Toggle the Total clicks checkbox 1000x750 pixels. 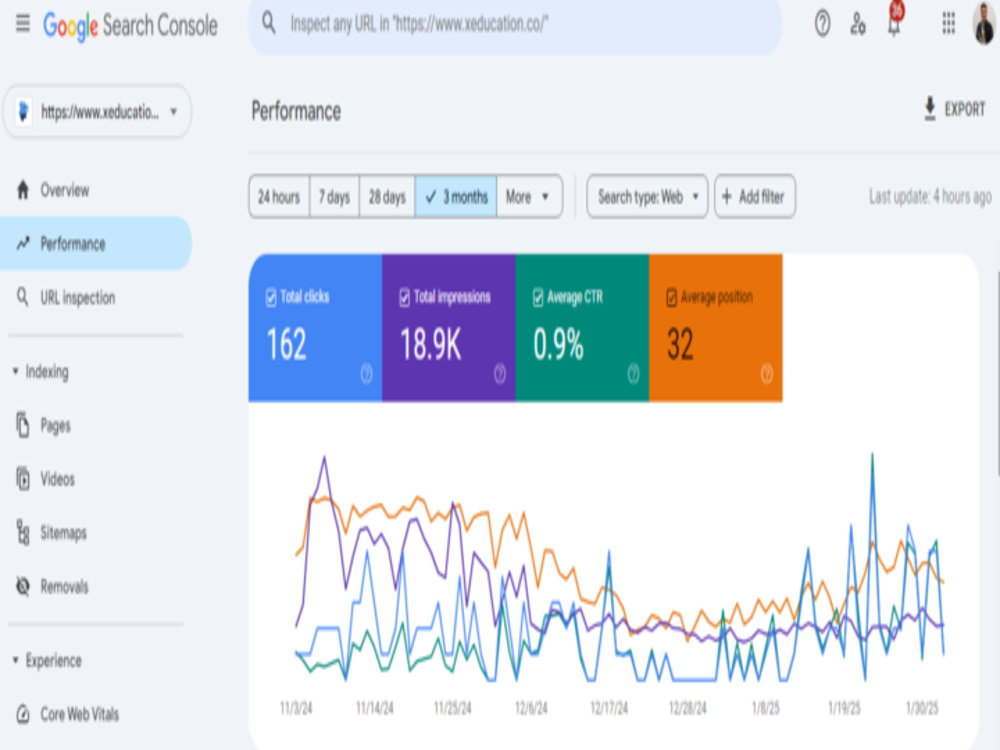(x=271, y=297)
